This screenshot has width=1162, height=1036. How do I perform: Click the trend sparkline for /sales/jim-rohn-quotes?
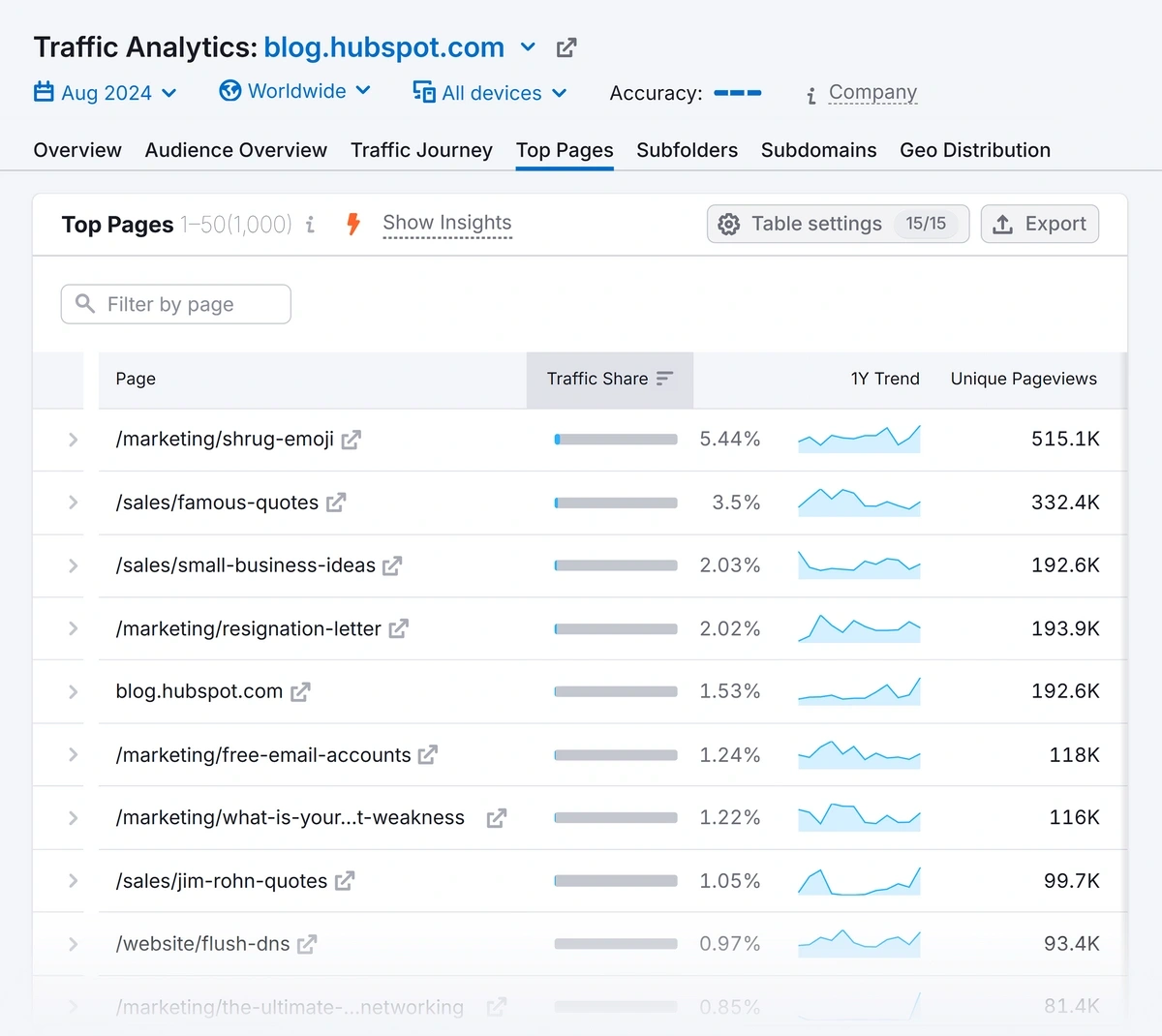coord(859,880)
